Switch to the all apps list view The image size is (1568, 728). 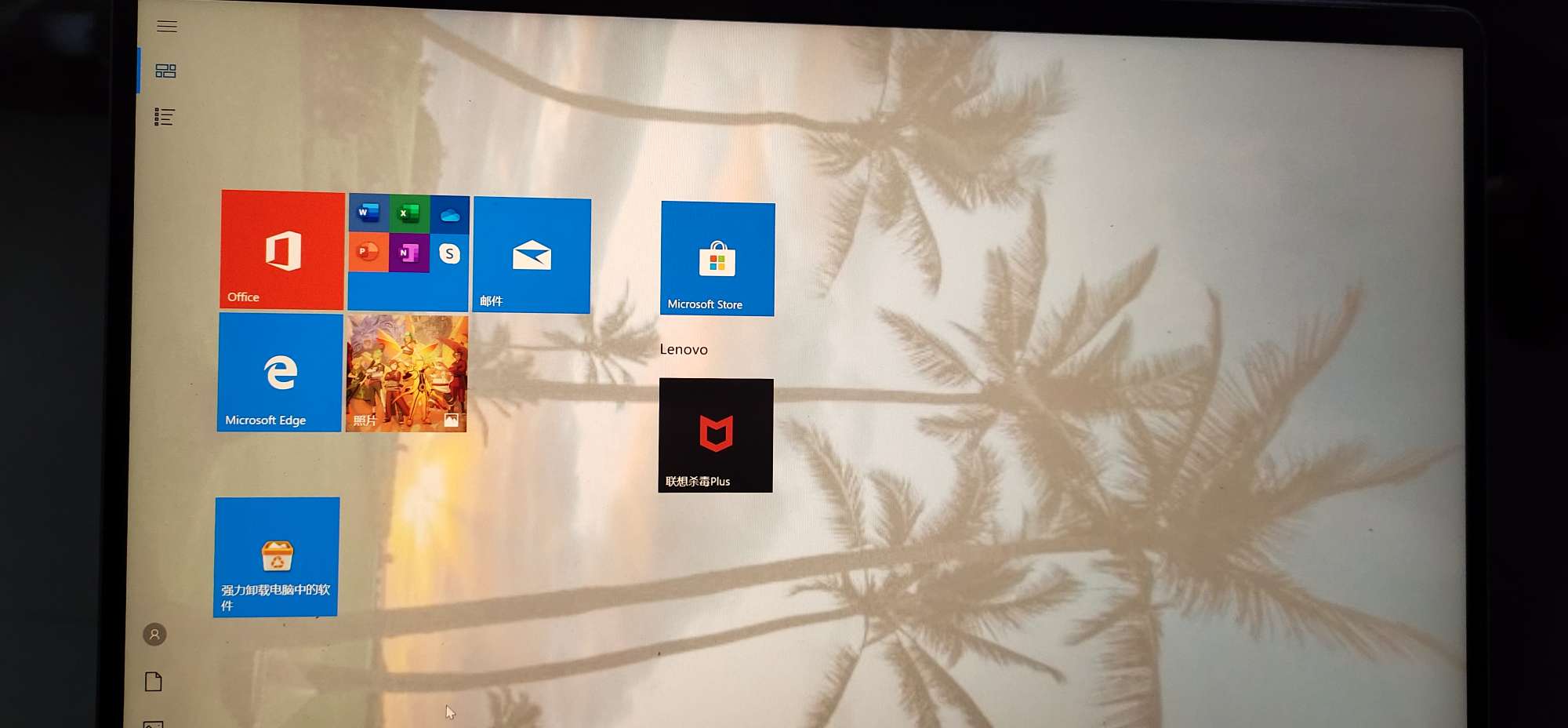pos(164,117)
